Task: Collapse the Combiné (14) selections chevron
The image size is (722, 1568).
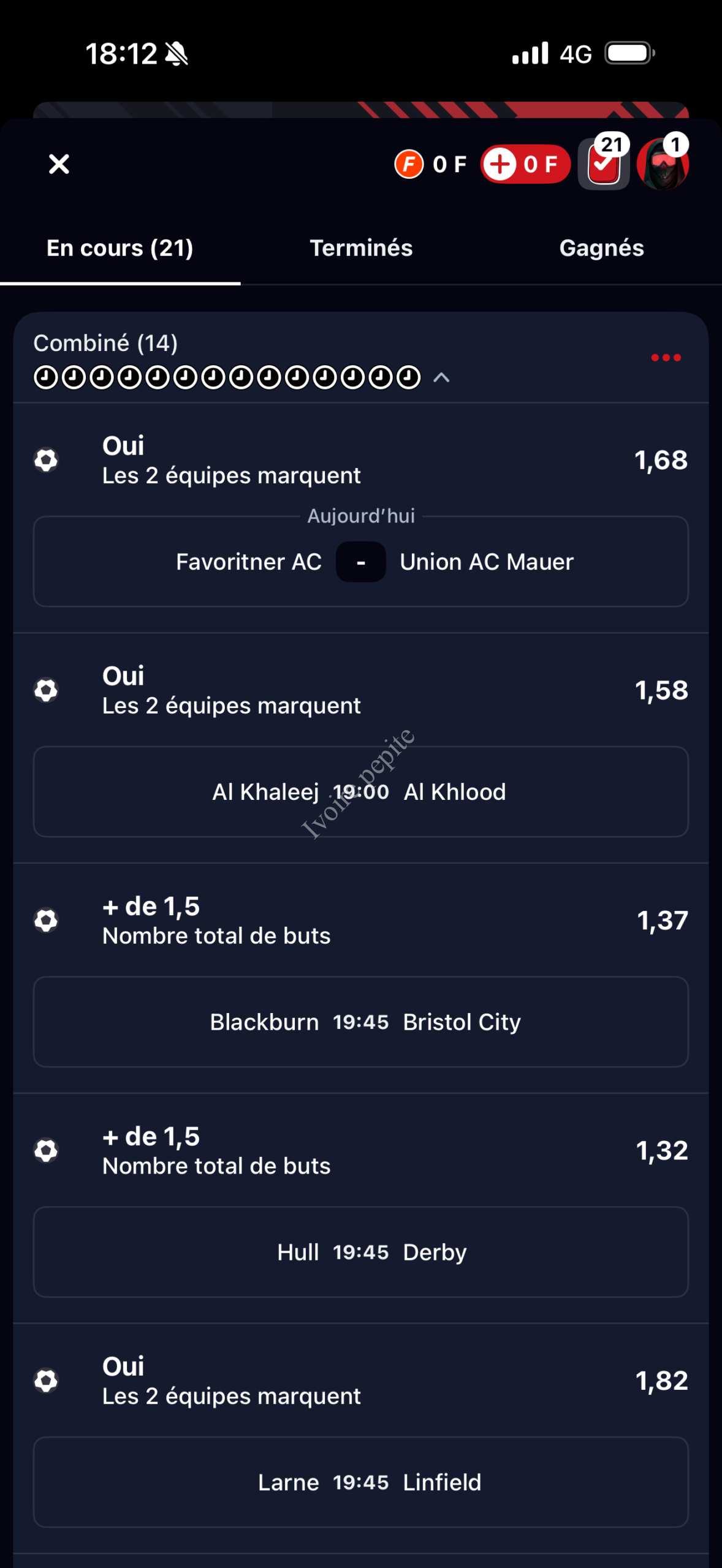Action: (441, 377)
